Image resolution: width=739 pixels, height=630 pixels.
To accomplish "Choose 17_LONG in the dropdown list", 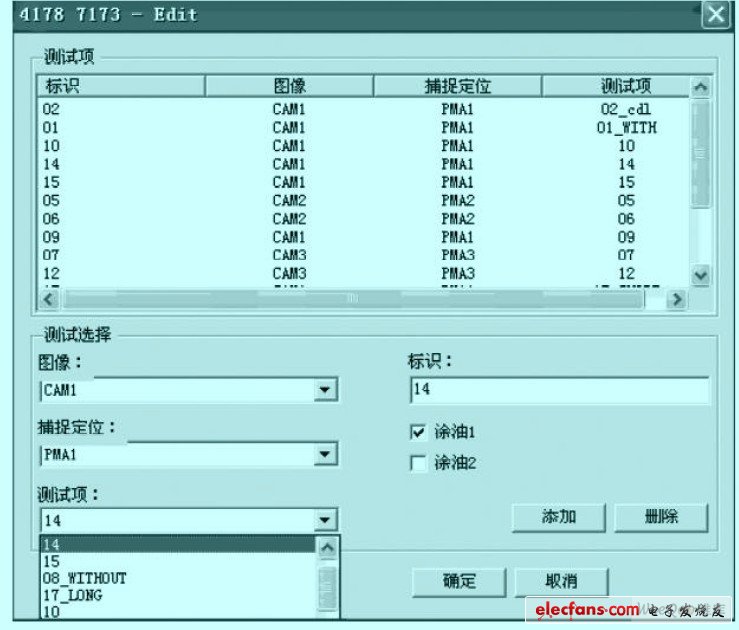I will tap(72, 595).
